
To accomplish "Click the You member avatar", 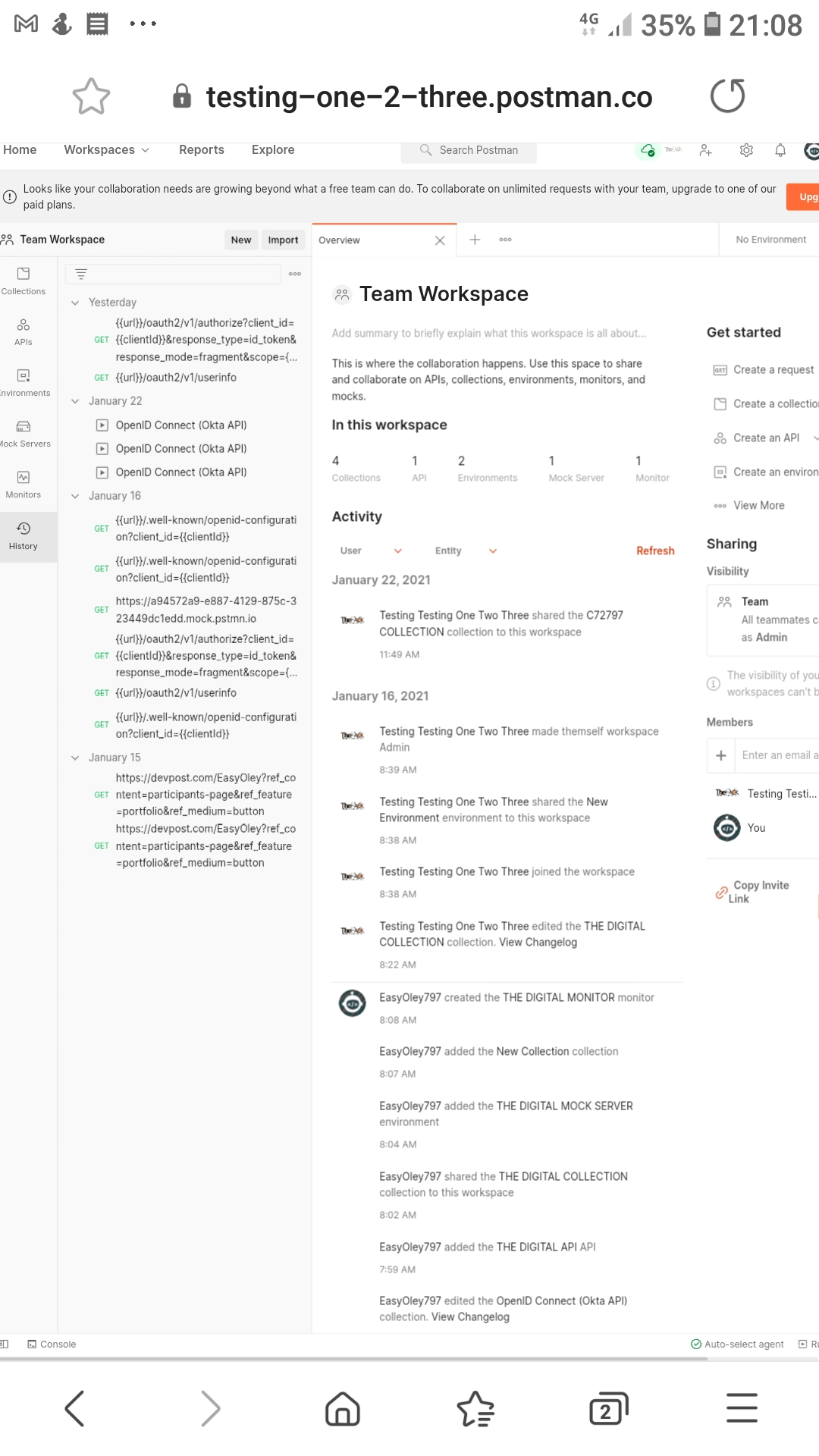I will 727,828.
